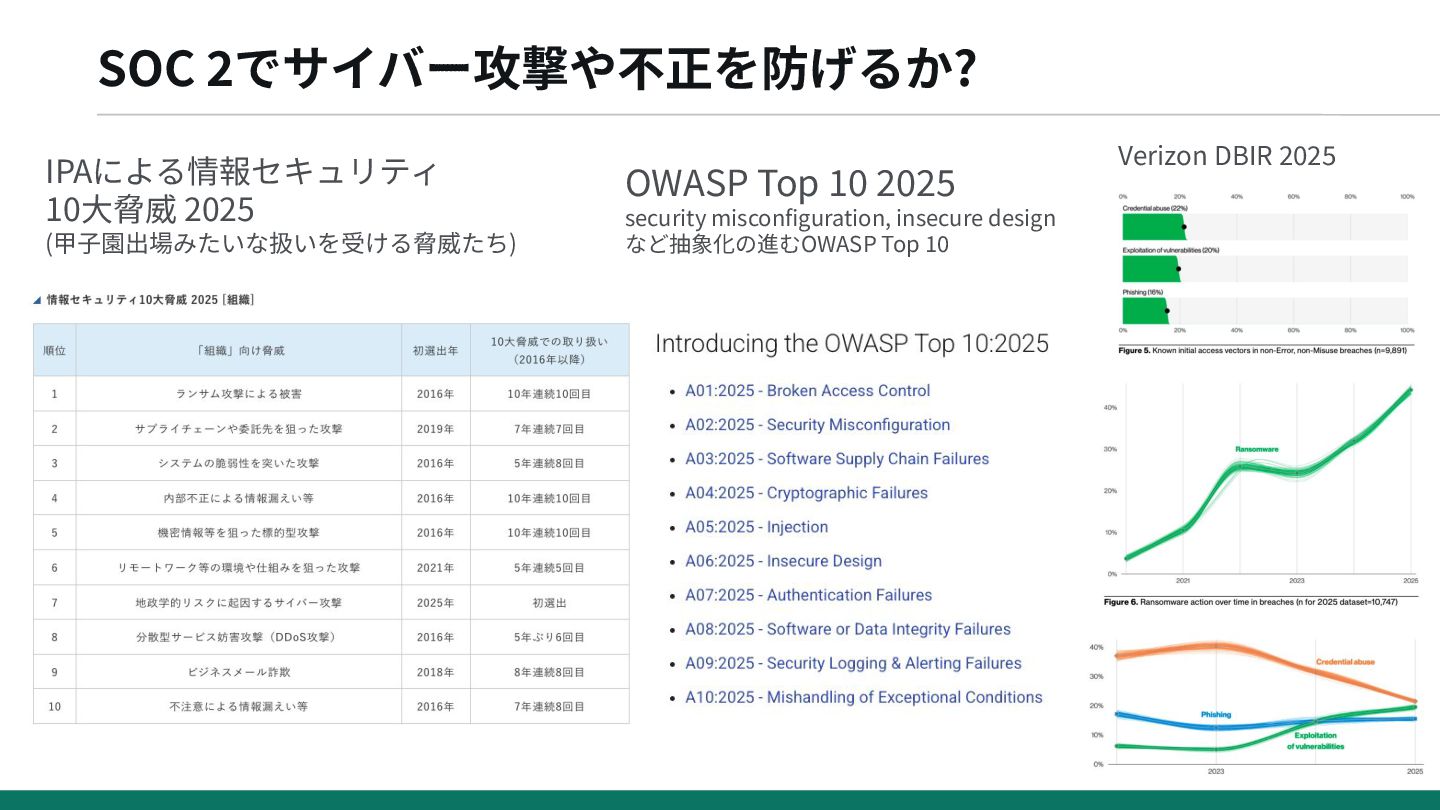
Task: Select the 機密情報等を狙った標的型攻撃 cell
Action: (x=239, y=532)
